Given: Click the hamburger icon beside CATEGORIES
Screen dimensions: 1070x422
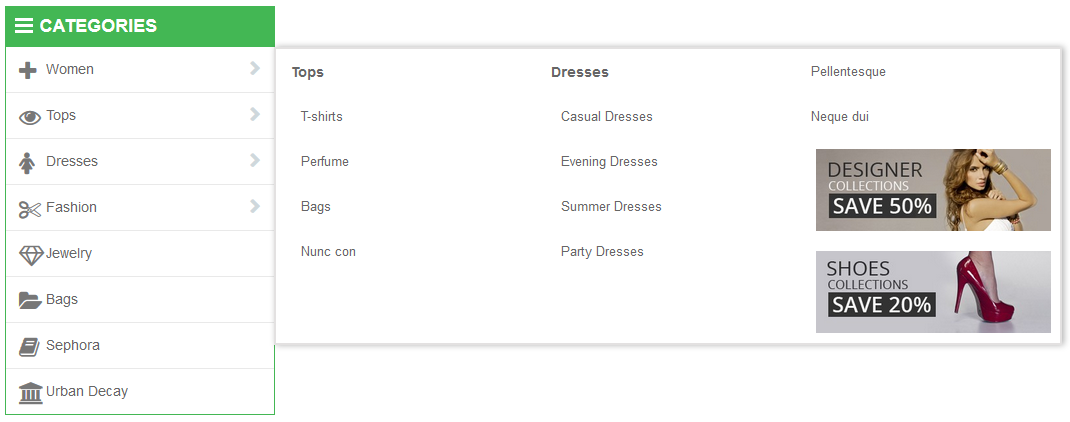Looking at the screenshot, I should point(24,26).
